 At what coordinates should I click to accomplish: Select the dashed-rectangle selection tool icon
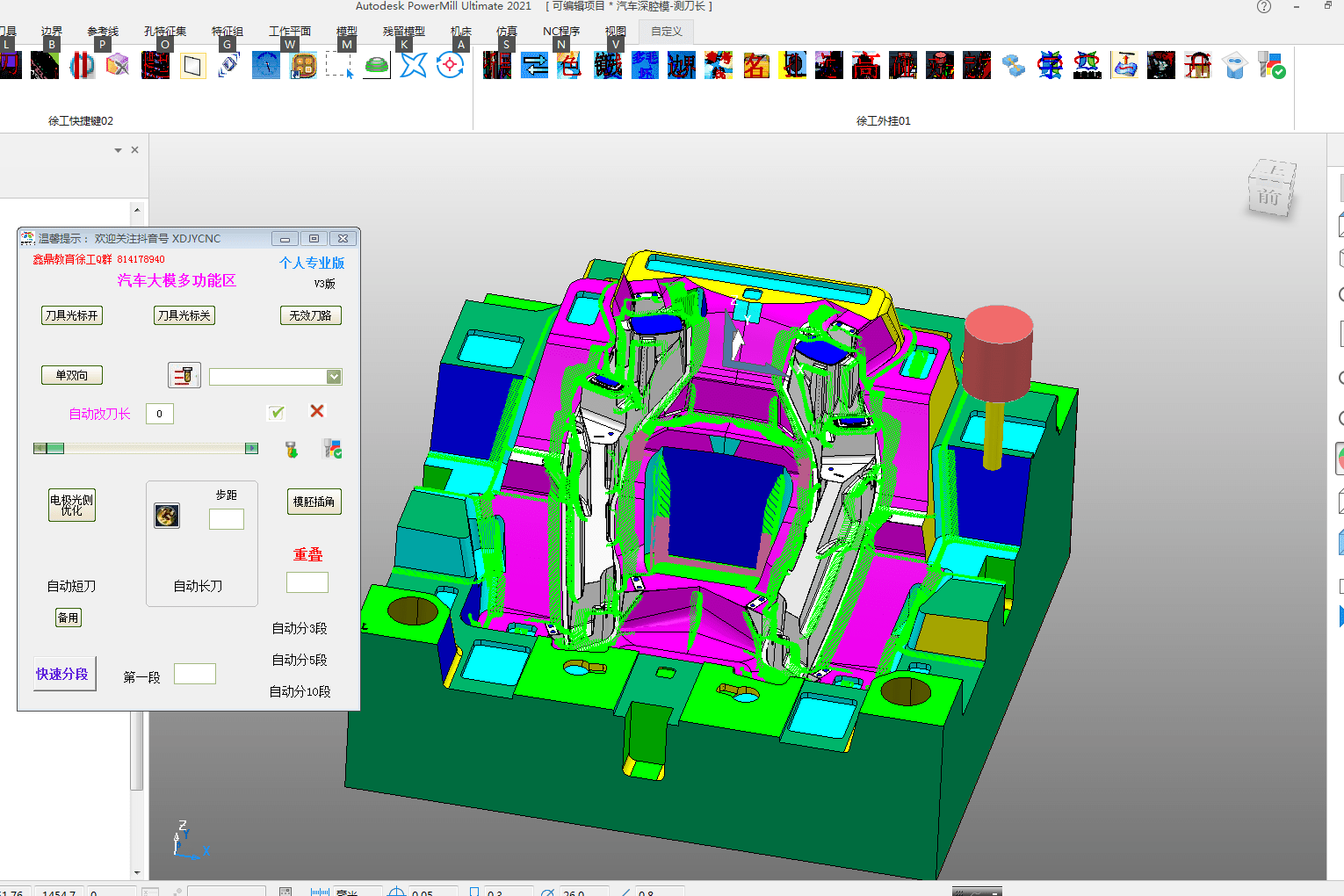[339, 65]
